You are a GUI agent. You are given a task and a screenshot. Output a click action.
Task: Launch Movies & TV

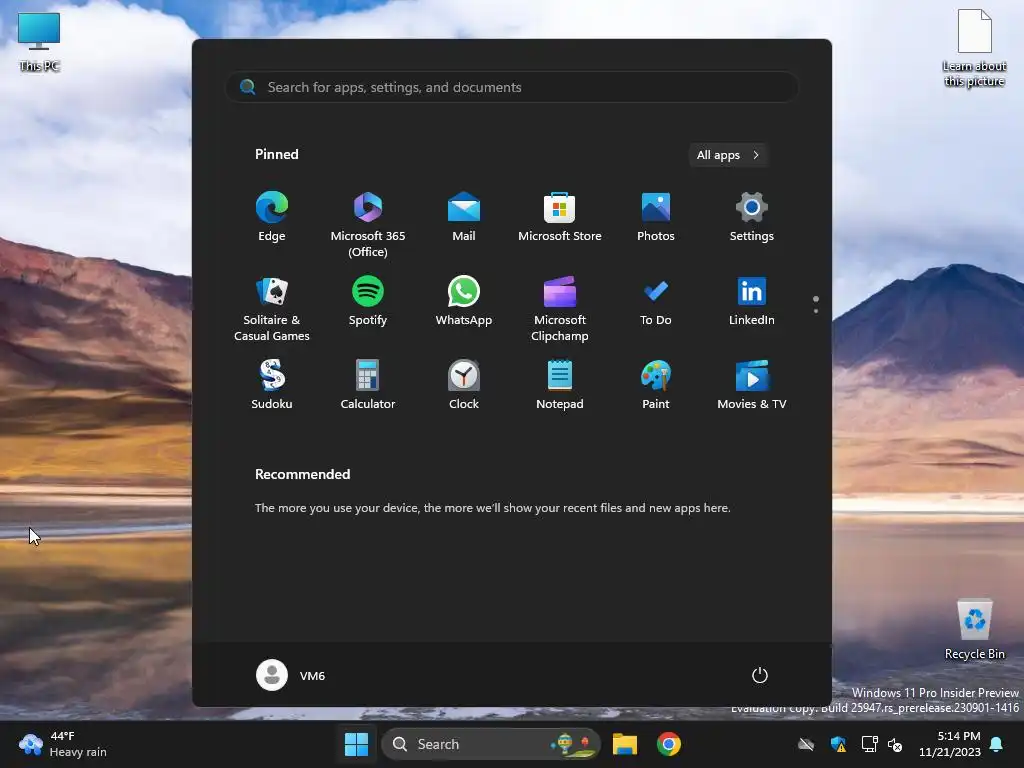click(x=752, y=385)
